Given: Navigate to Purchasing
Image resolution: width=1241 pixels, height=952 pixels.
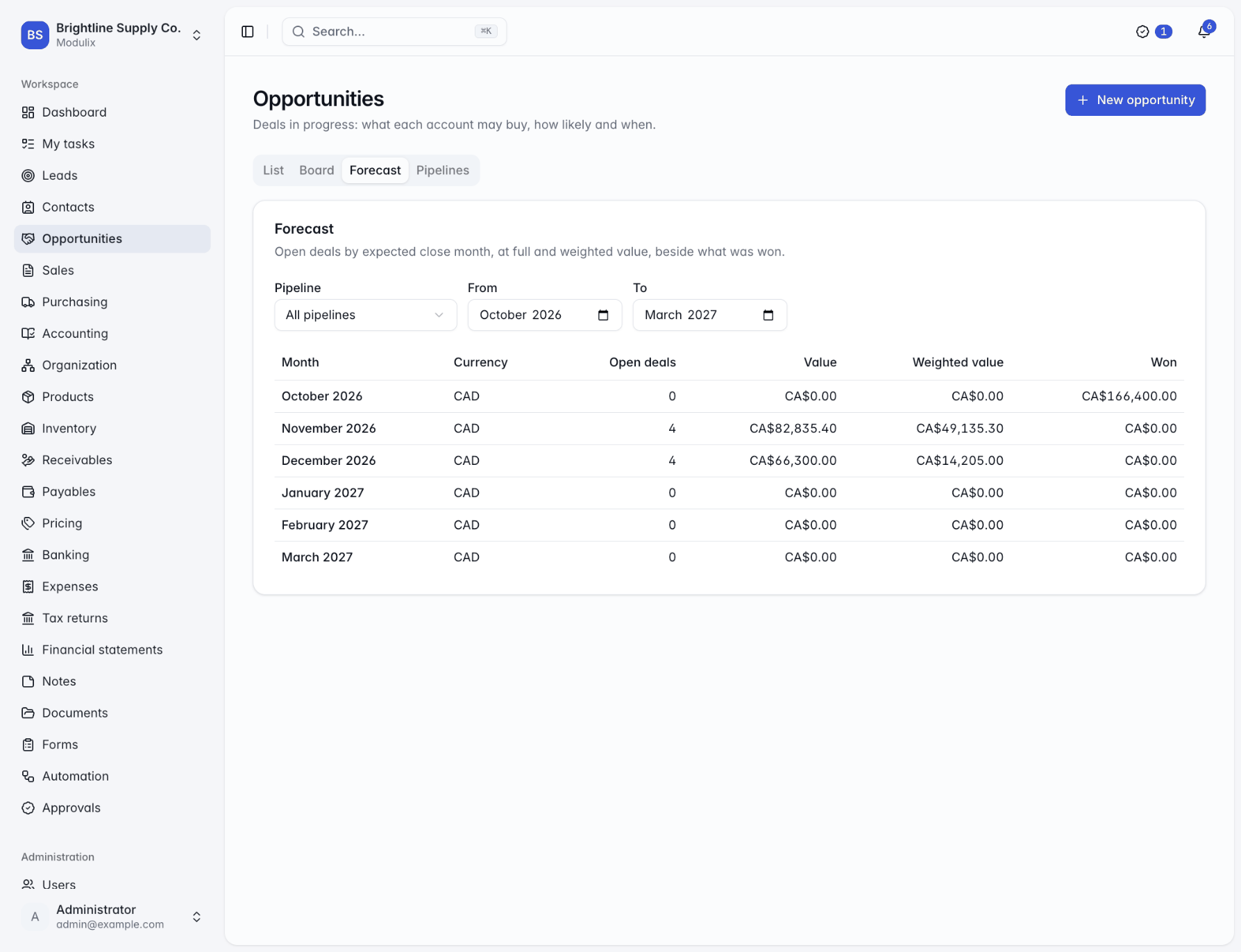Looking at the screenshot, I should click(112, 302).
